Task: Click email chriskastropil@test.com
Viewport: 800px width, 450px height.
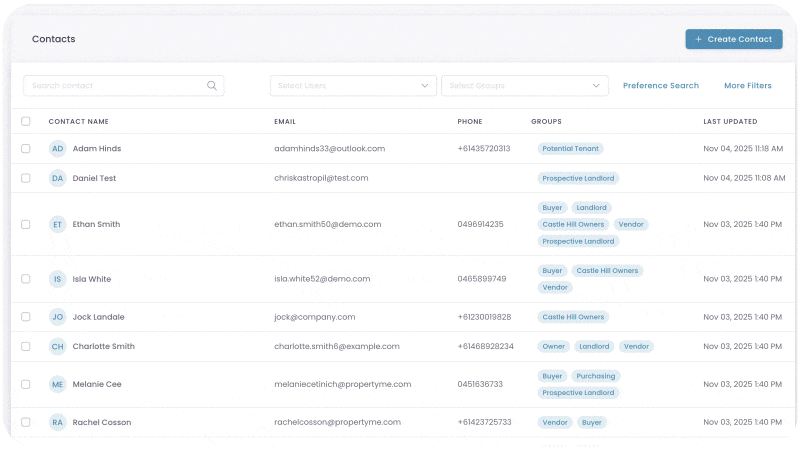Action: pos(321,178)
